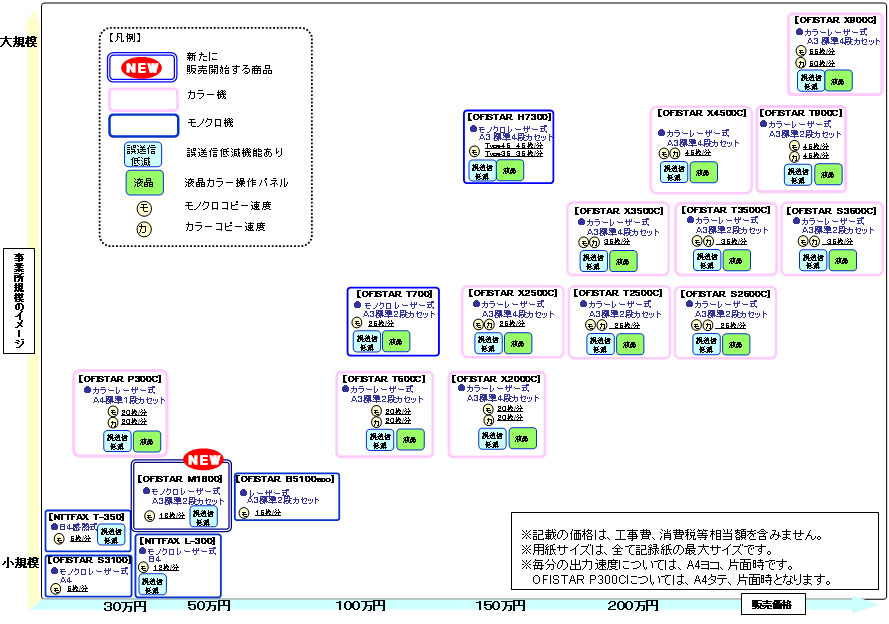This screenshot has height=624, width=889.
Task: Click the モ circle icon in the legend
Action: pos(144,209)
